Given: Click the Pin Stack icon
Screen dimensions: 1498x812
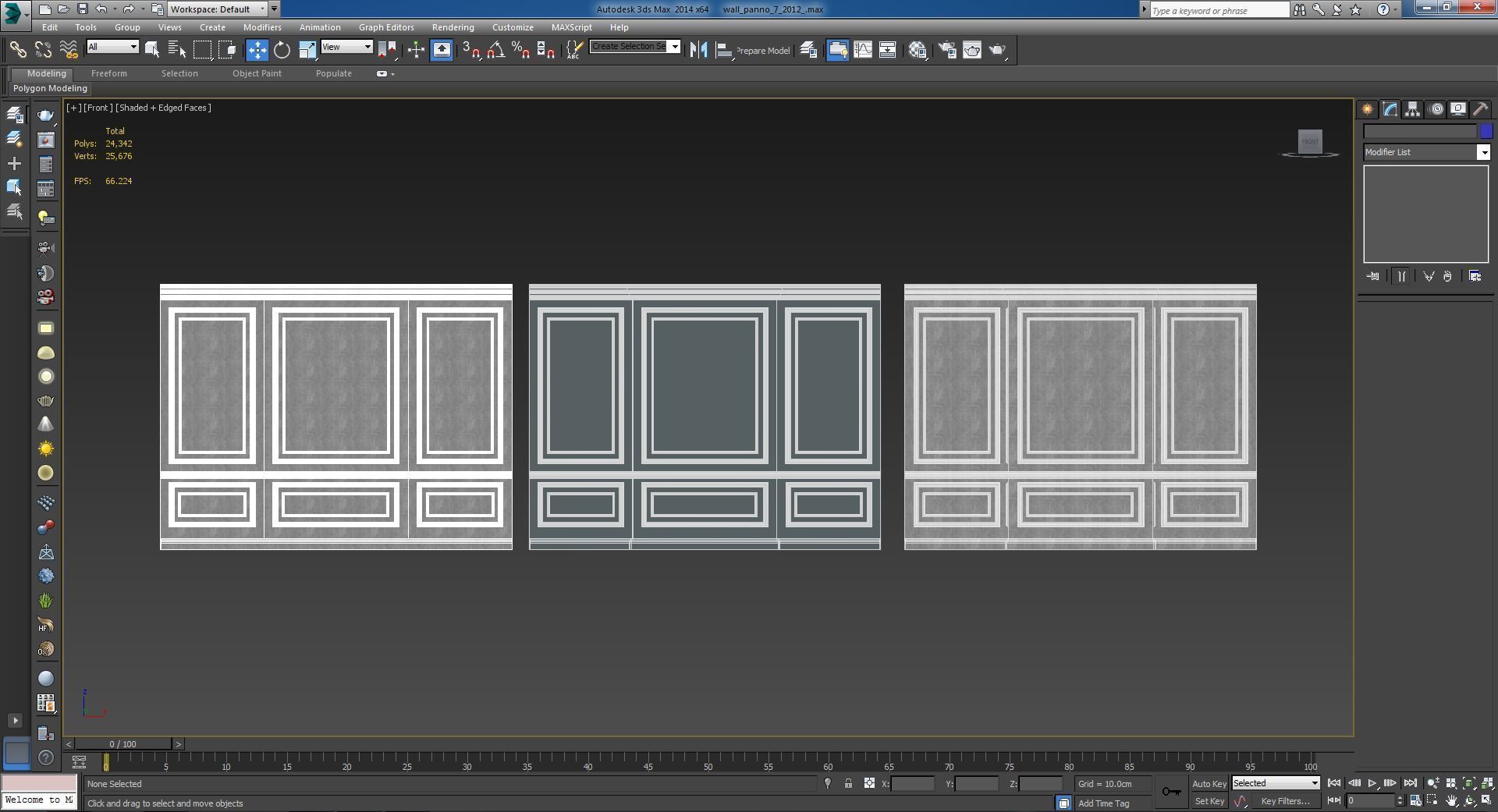Looking at the screenshot, I should point(1373,276).
